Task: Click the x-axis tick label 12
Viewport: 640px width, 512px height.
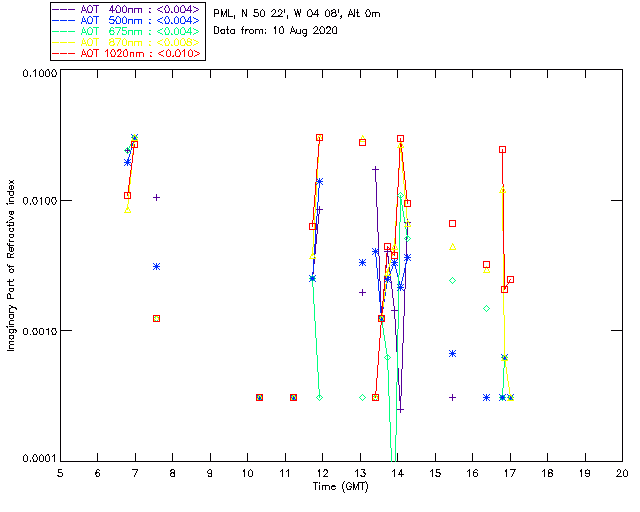Action: click(x=322, y=473)
